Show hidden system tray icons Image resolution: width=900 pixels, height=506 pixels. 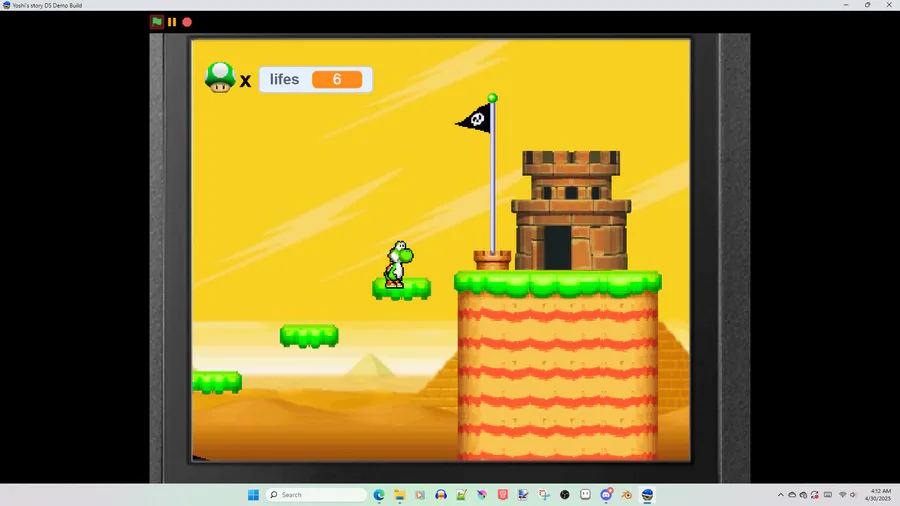pyautogui.click(x=781, y=495)
